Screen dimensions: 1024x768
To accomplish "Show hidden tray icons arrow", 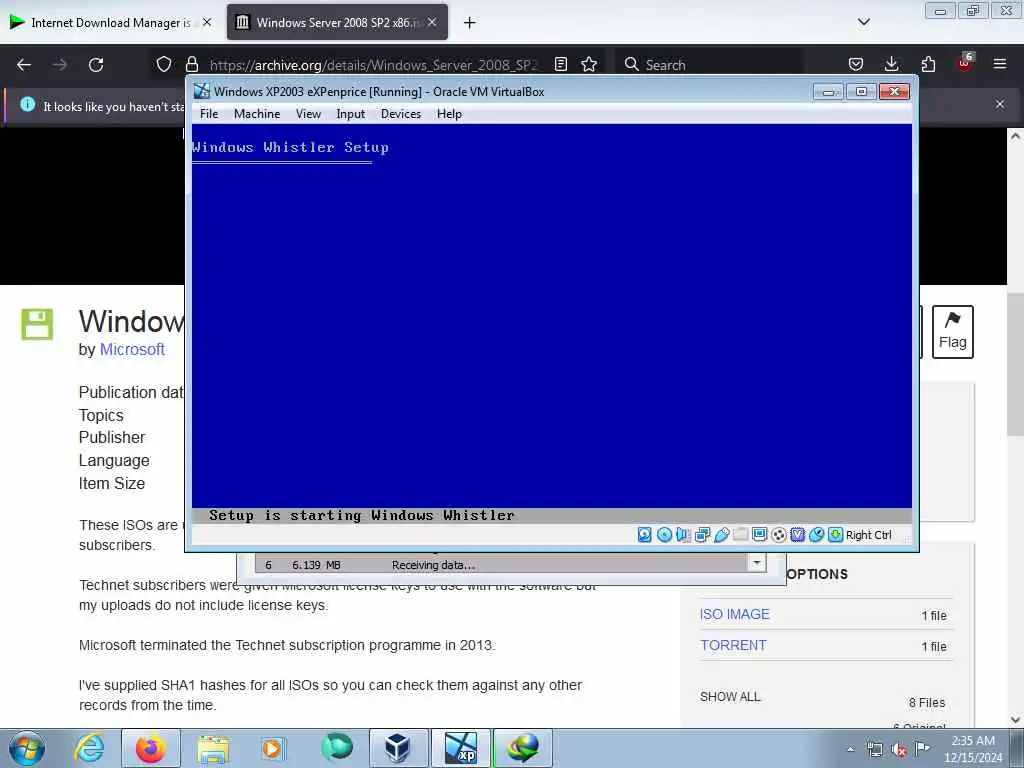I will point(850,749).
